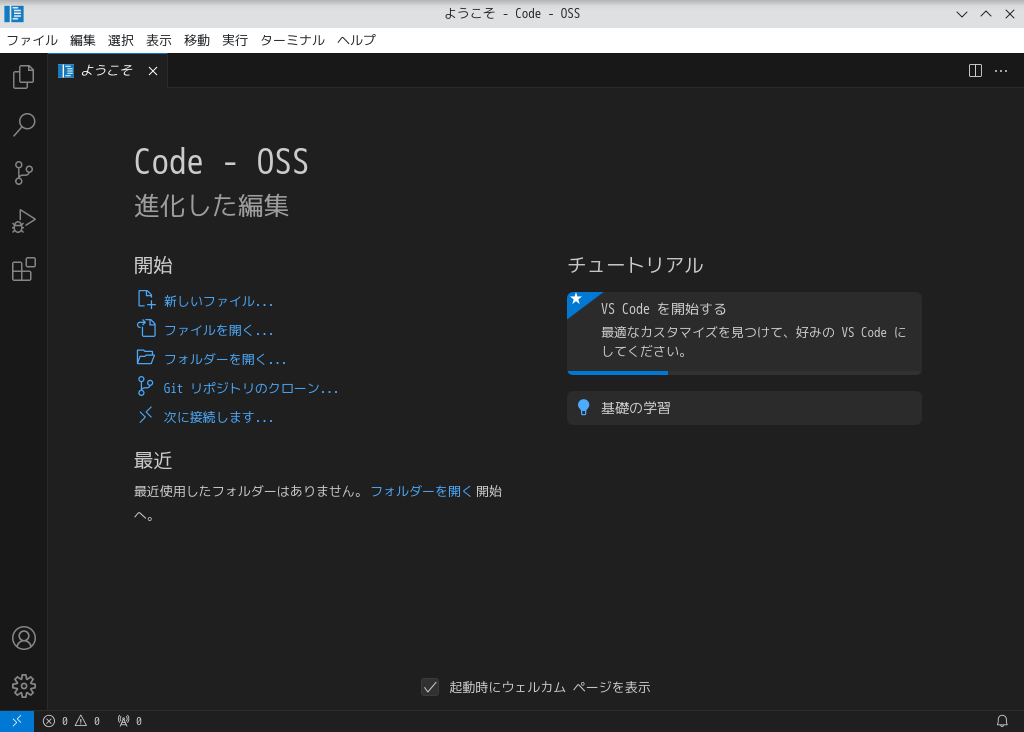
Task: Show errors and warnings count in status bar
Action: pos(72,721)
